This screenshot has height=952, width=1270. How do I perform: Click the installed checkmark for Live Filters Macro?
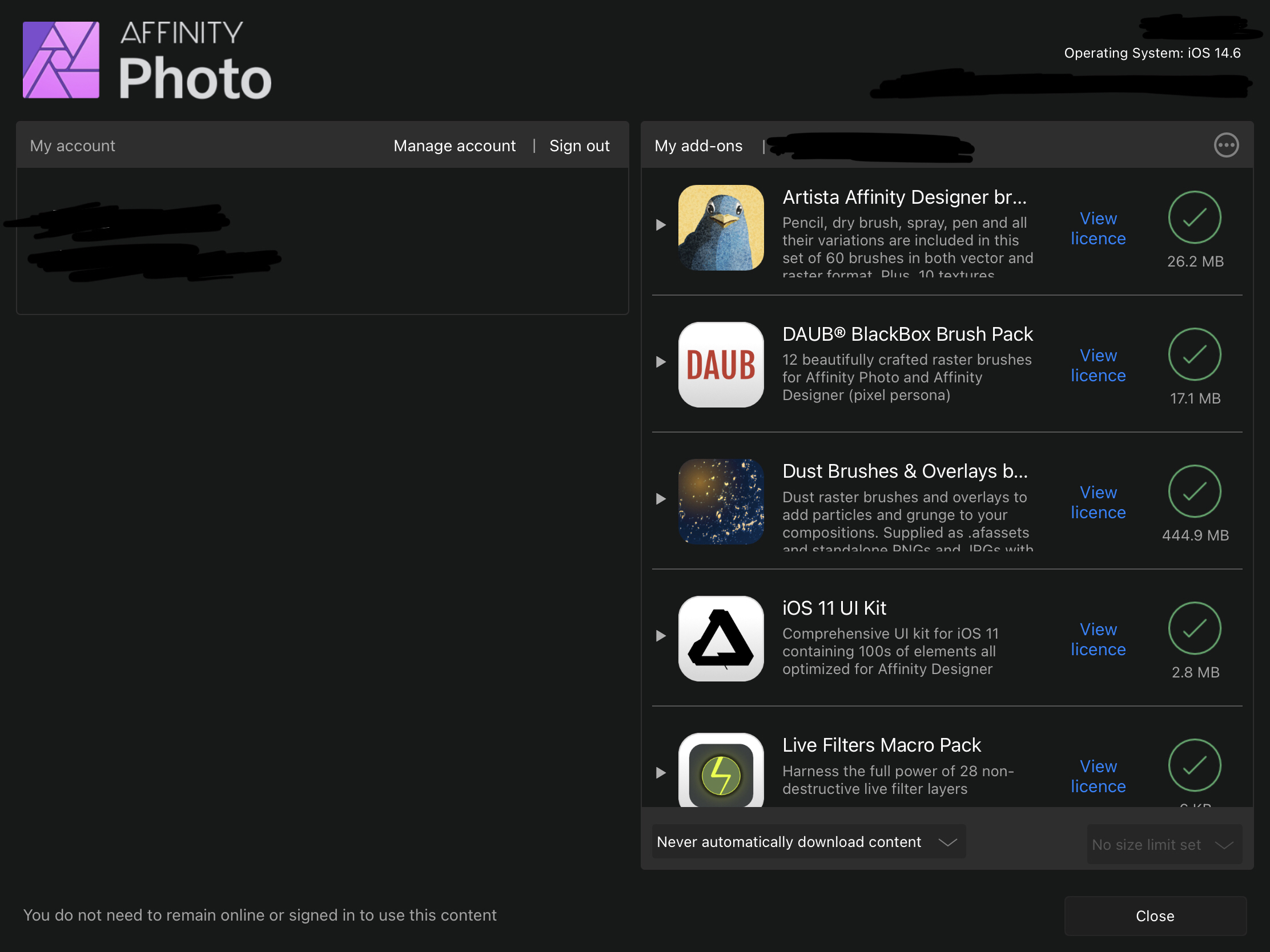point(1194,765)
